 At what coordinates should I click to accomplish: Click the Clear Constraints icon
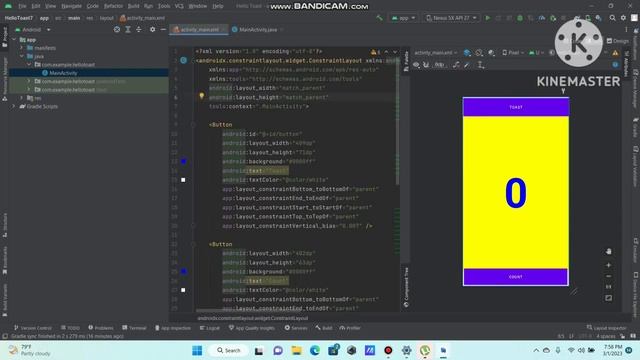click(x=456, y=65)
